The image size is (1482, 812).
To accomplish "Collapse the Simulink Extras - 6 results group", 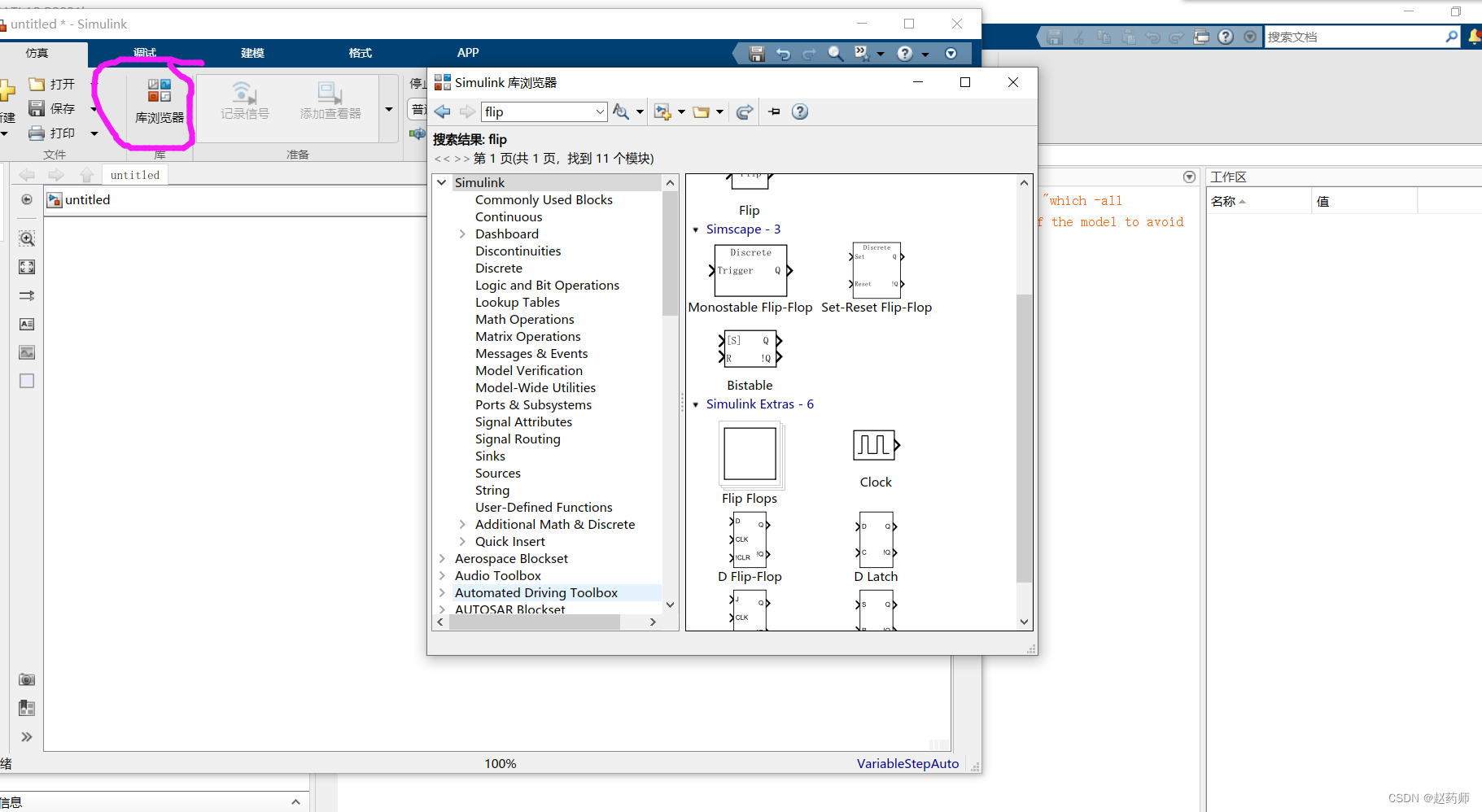I will (696, 404).
